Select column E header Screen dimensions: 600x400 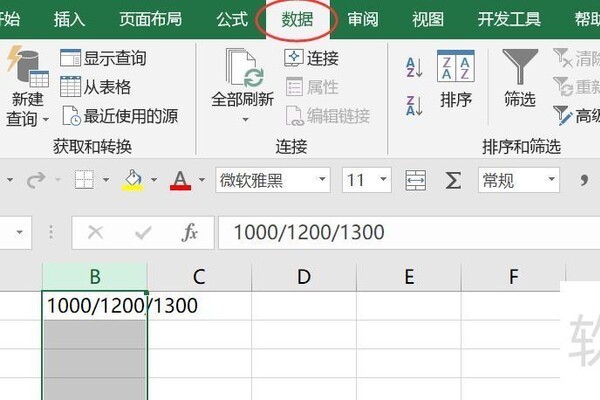tap(409, 276)
